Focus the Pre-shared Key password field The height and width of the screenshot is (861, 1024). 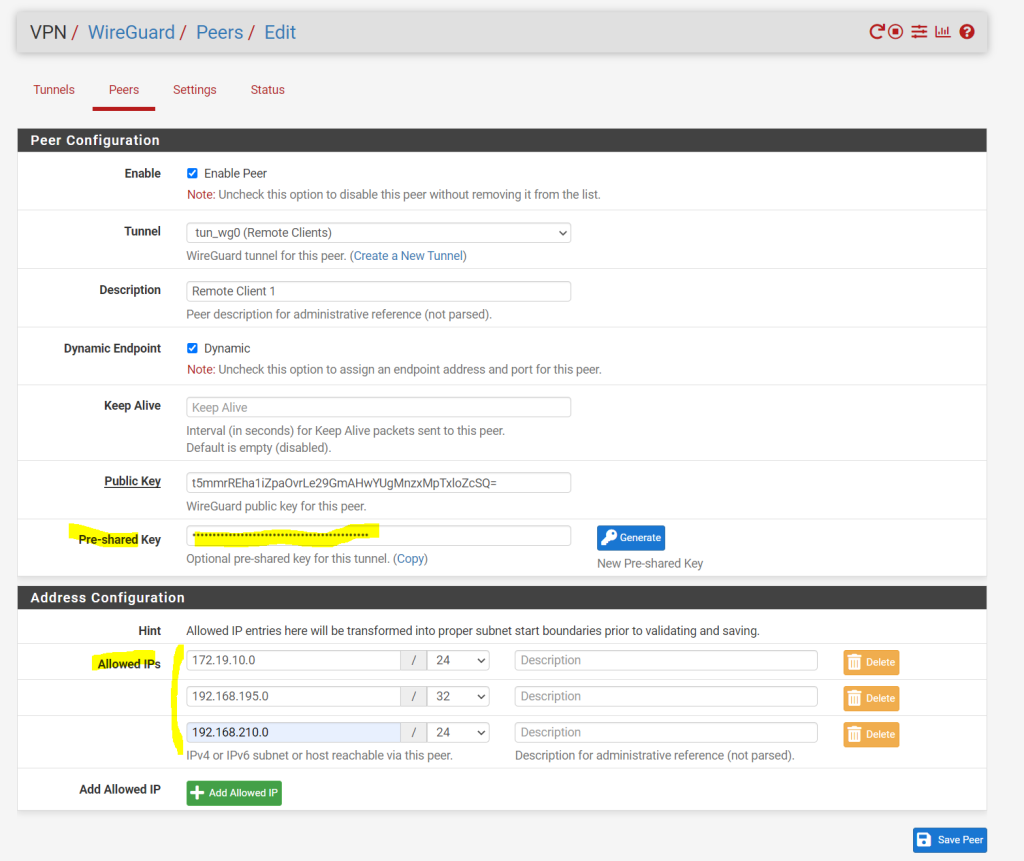click(378, 536)
